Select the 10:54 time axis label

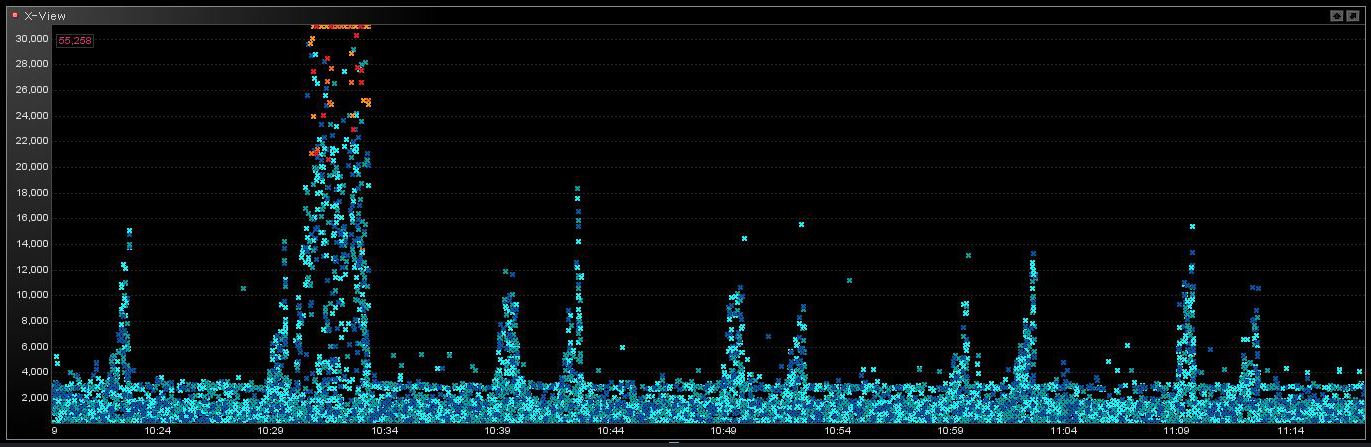[x=838, y=431]
